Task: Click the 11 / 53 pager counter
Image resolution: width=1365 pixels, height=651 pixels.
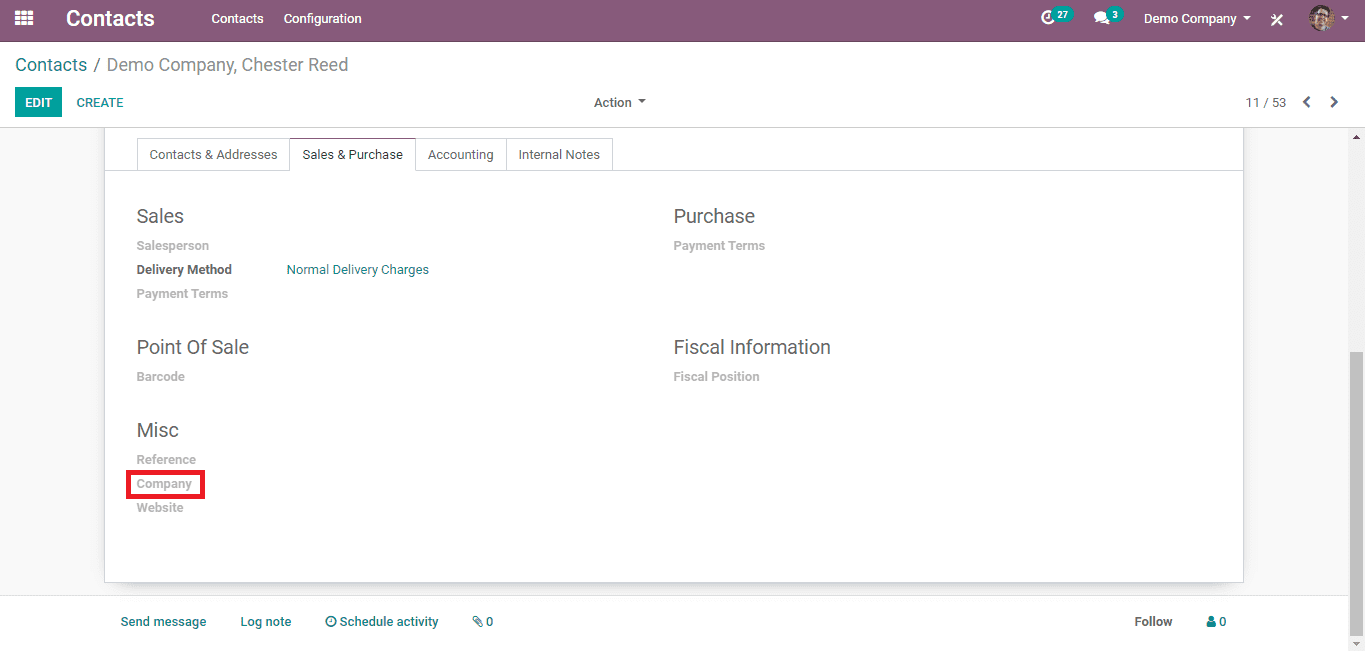Action: (1266, 103)
